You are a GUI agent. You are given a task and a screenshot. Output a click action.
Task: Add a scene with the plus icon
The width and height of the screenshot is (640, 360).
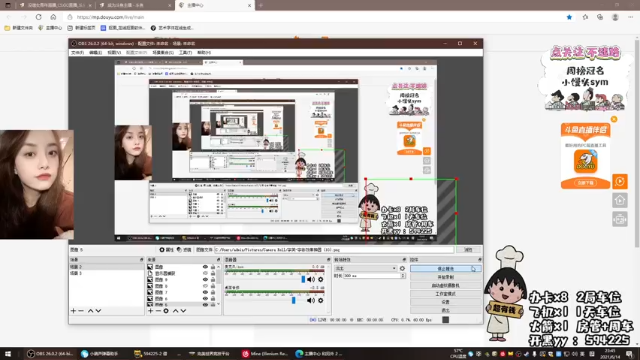[x=73, y=311]
